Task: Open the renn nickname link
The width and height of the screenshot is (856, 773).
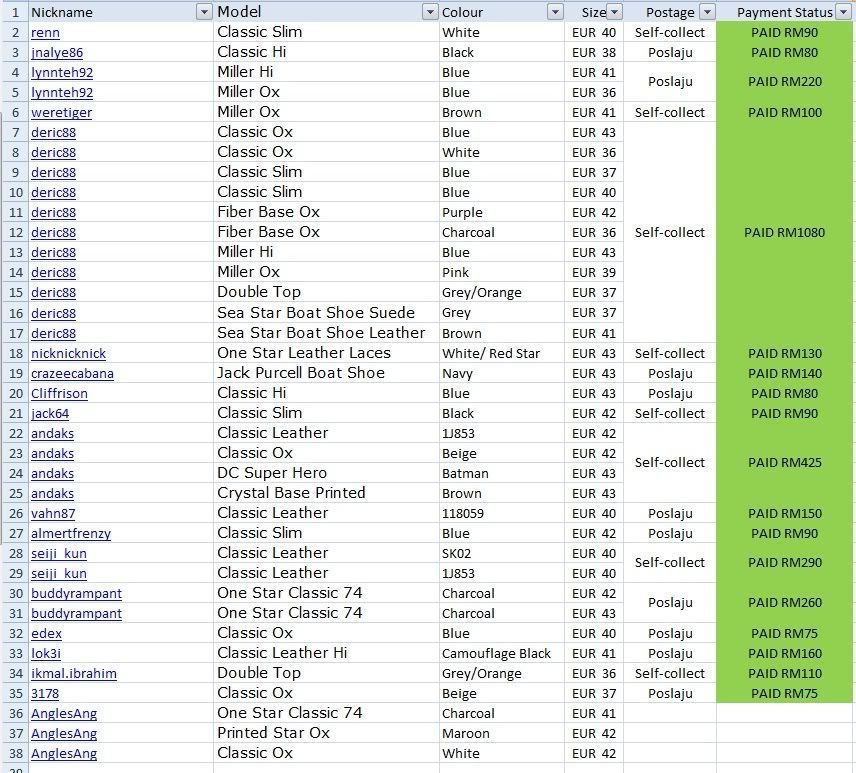Action: click(45, 33)
